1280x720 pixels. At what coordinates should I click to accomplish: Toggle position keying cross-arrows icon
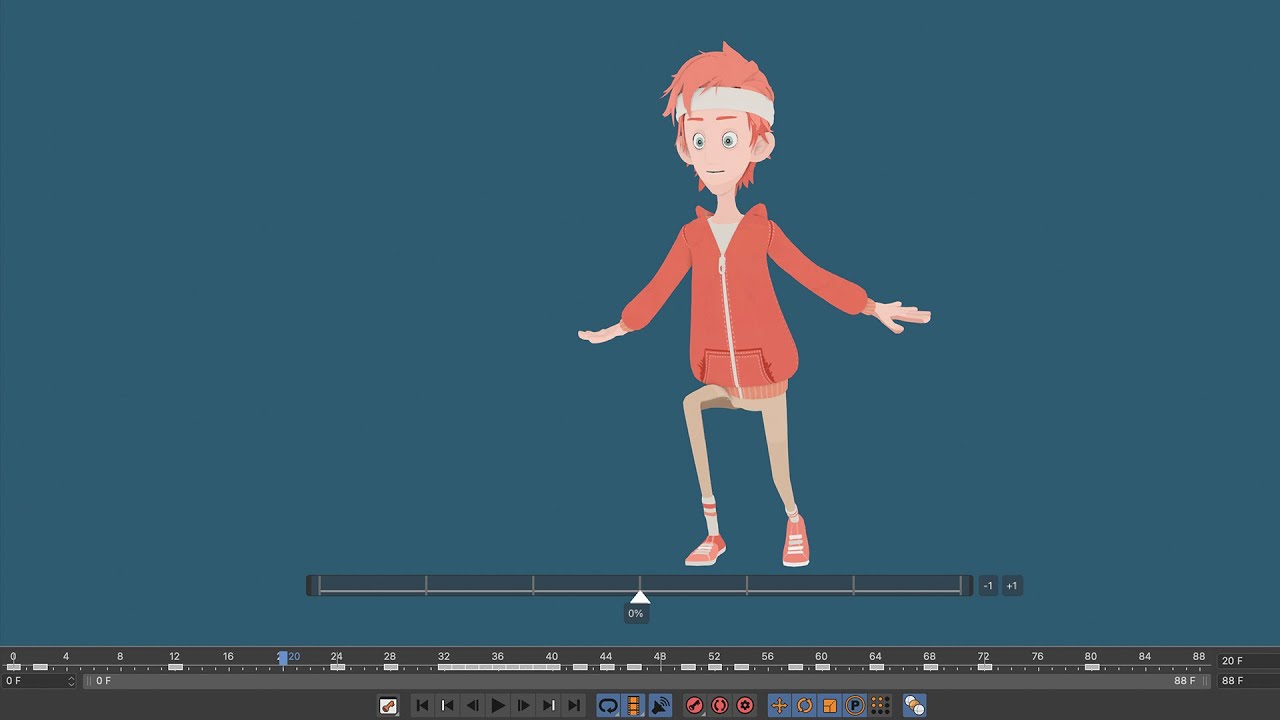click(x=779, y=706)
